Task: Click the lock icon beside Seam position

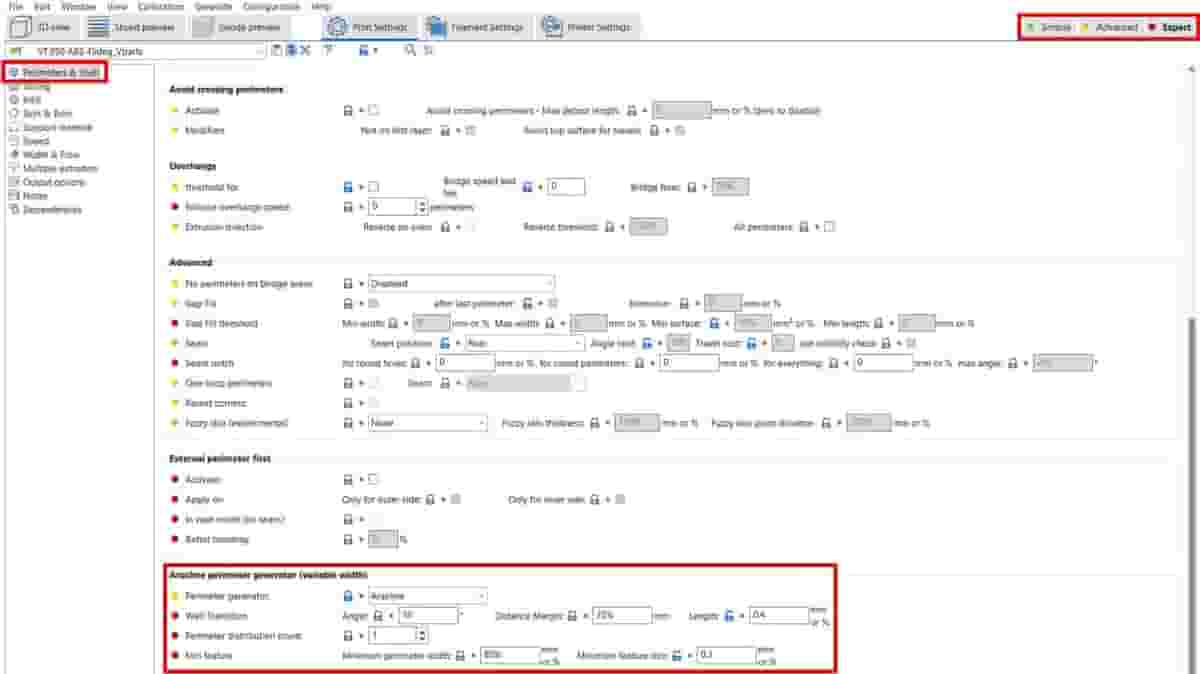Action: (x=446, y=343)
